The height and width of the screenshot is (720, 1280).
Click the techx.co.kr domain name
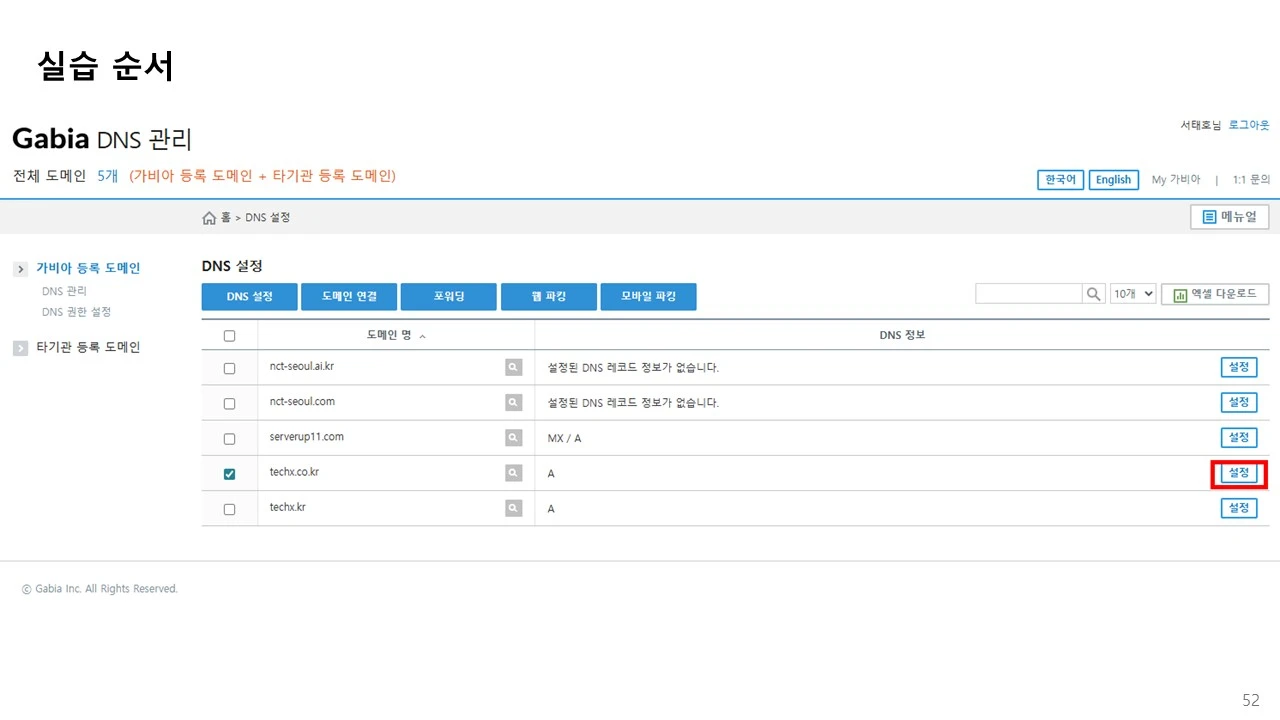294,472
